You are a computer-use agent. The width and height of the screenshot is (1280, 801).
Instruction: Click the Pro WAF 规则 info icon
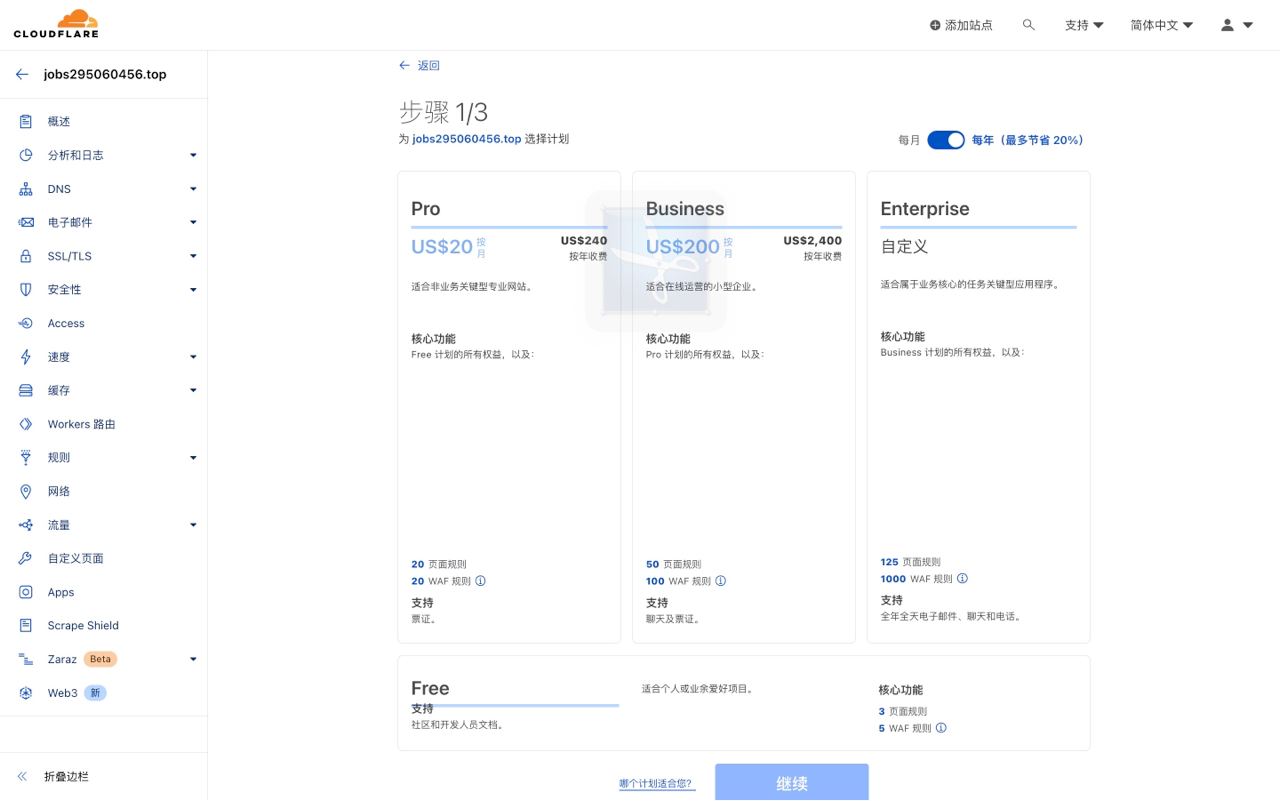[x=480, y=581]
